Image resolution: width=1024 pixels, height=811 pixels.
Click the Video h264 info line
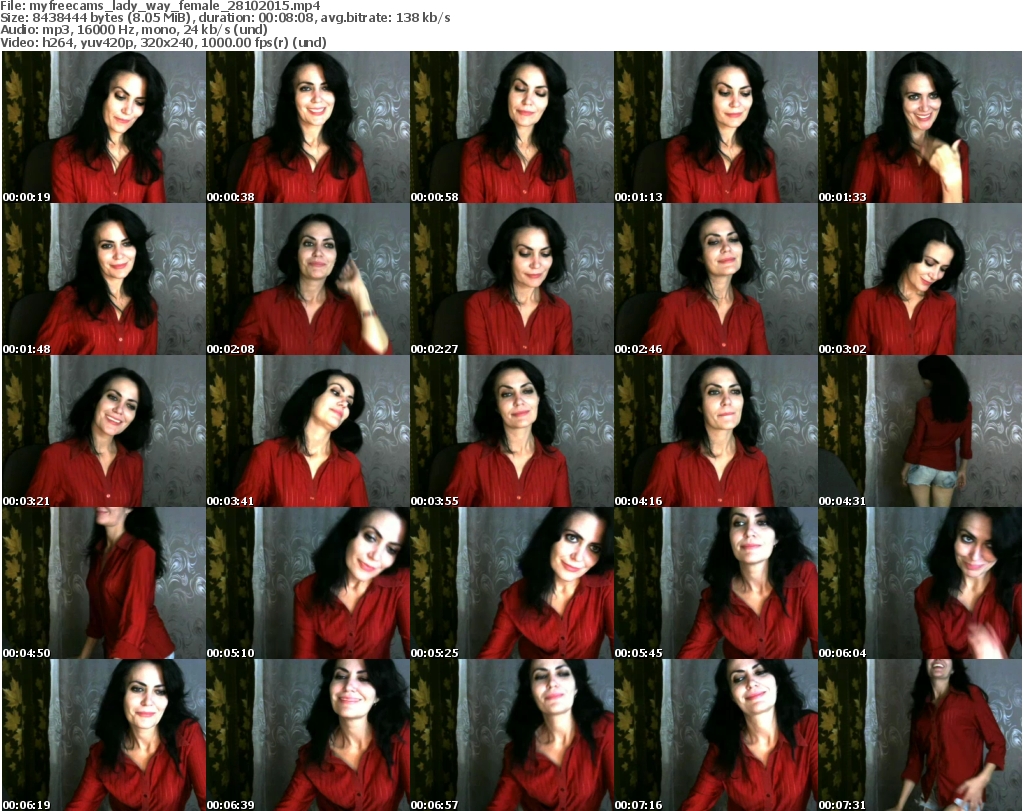tap(163, 42)
